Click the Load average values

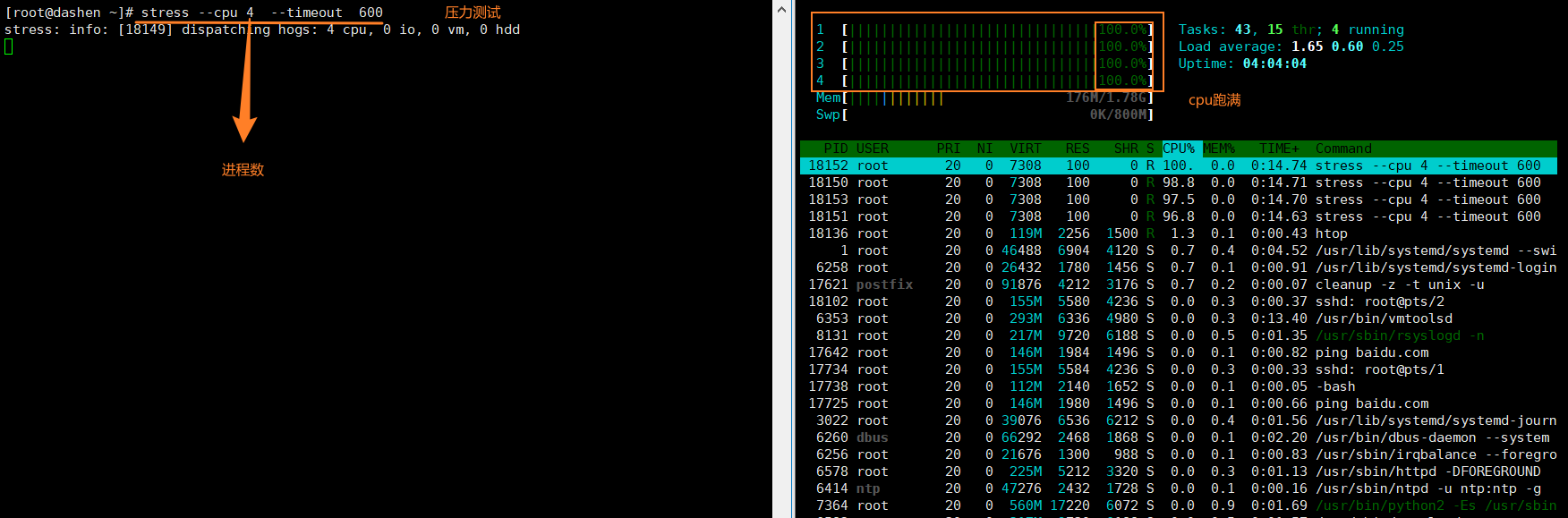(x=1347, y=47)
